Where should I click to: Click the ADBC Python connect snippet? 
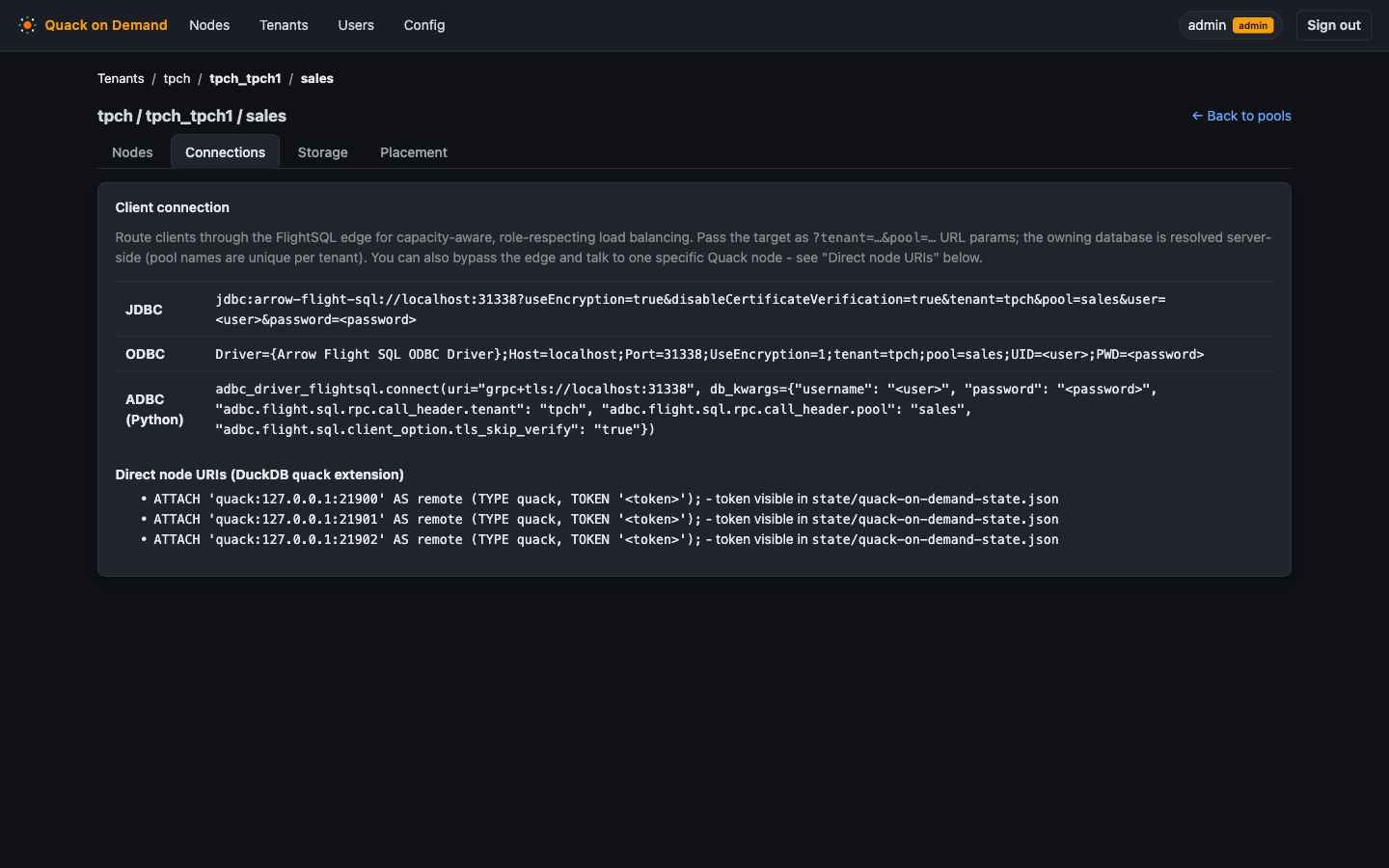tap(686, 409)
